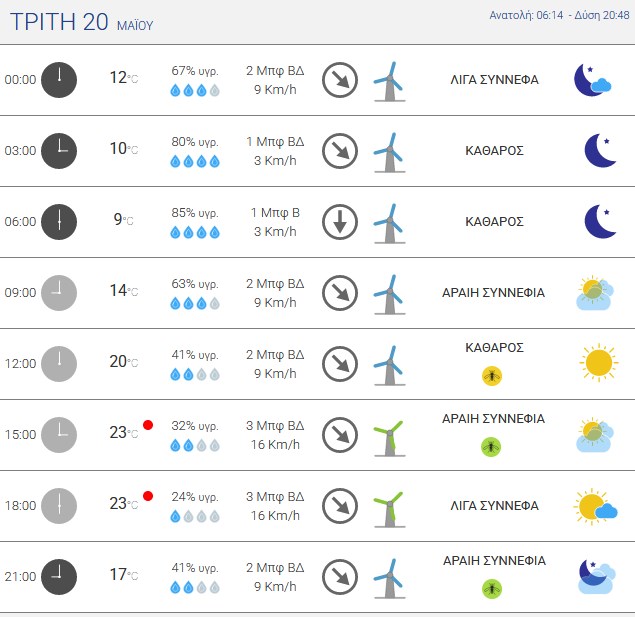
Task: Click the 9°C temperature at 06:00
Action: [124, 219]
